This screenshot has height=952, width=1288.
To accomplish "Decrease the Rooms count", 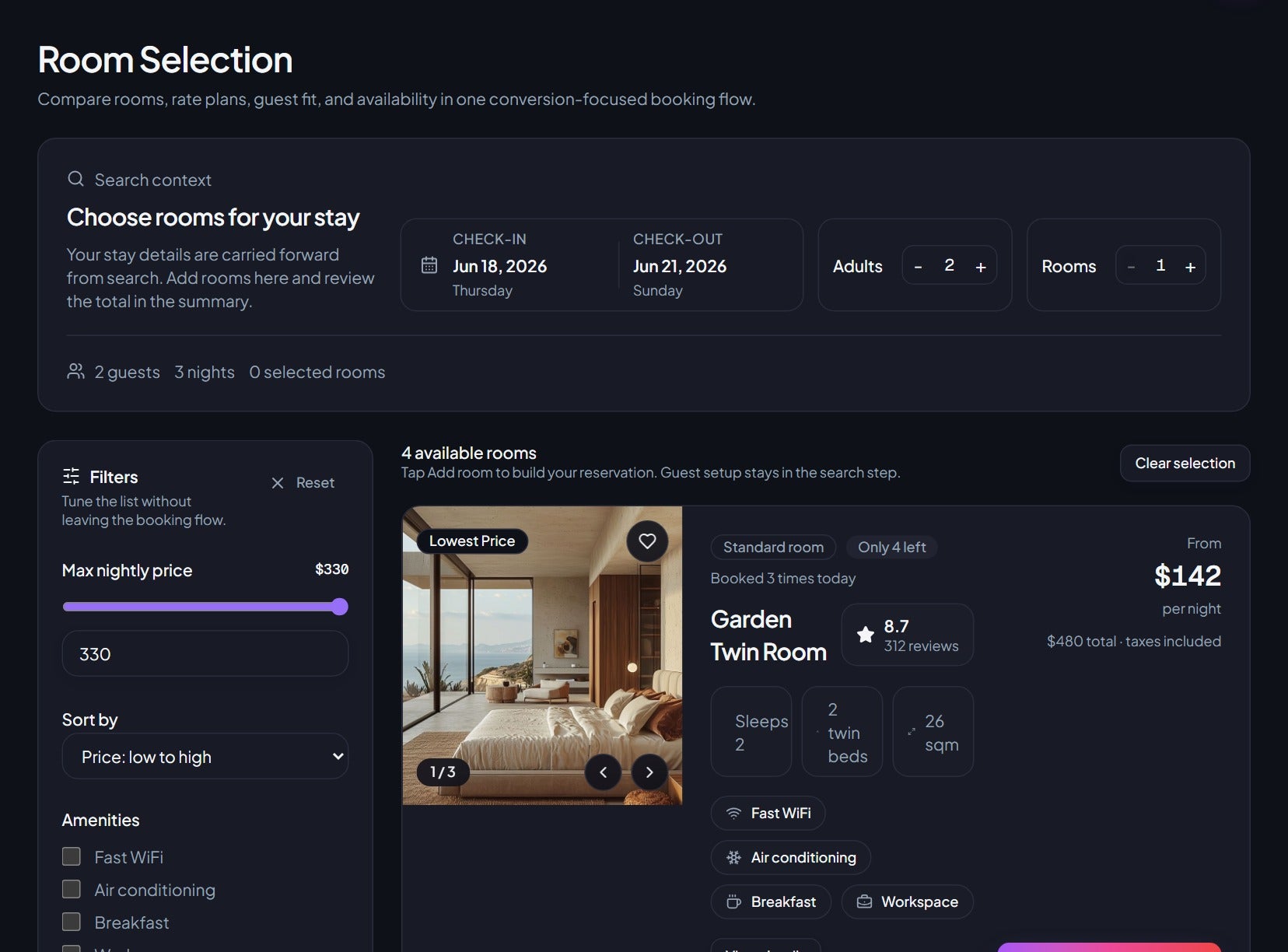I will (x=1131, y=267).
